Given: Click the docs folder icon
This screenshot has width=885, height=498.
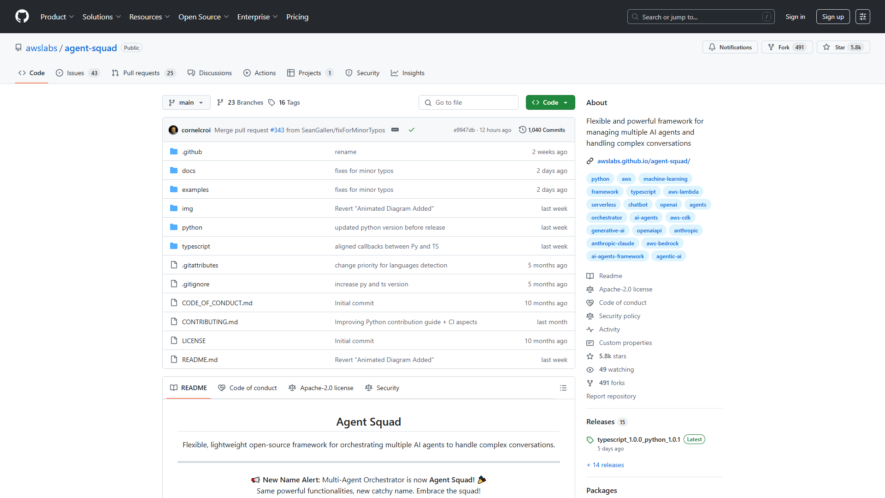Looking at the screenshot, I should click(173, 171).
